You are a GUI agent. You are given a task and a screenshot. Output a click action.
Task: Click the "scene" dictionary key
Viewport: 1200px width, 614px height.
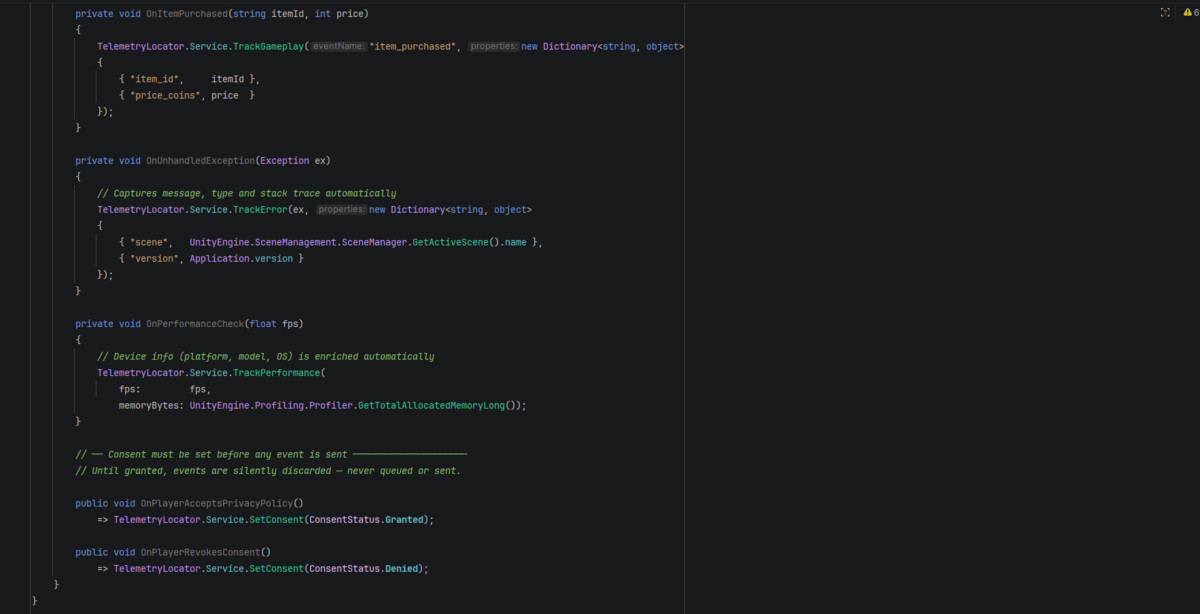(x=149, y=242)
